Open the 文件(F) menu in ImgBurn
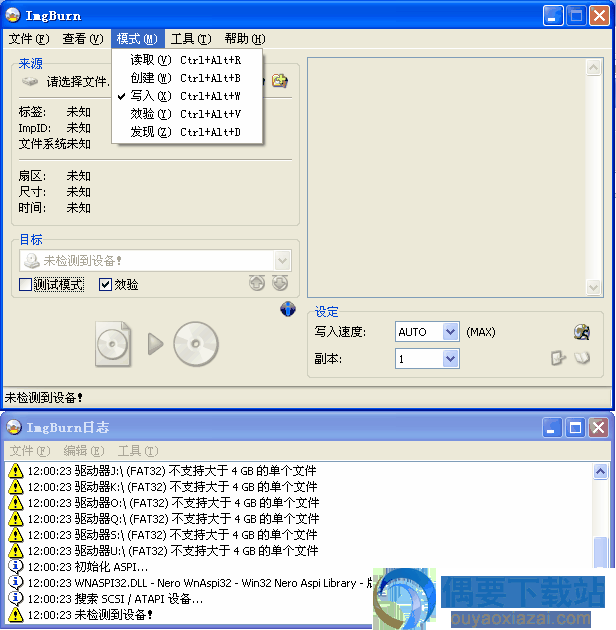616x630 pixels. pyautogui.click(x=29, y=39)
